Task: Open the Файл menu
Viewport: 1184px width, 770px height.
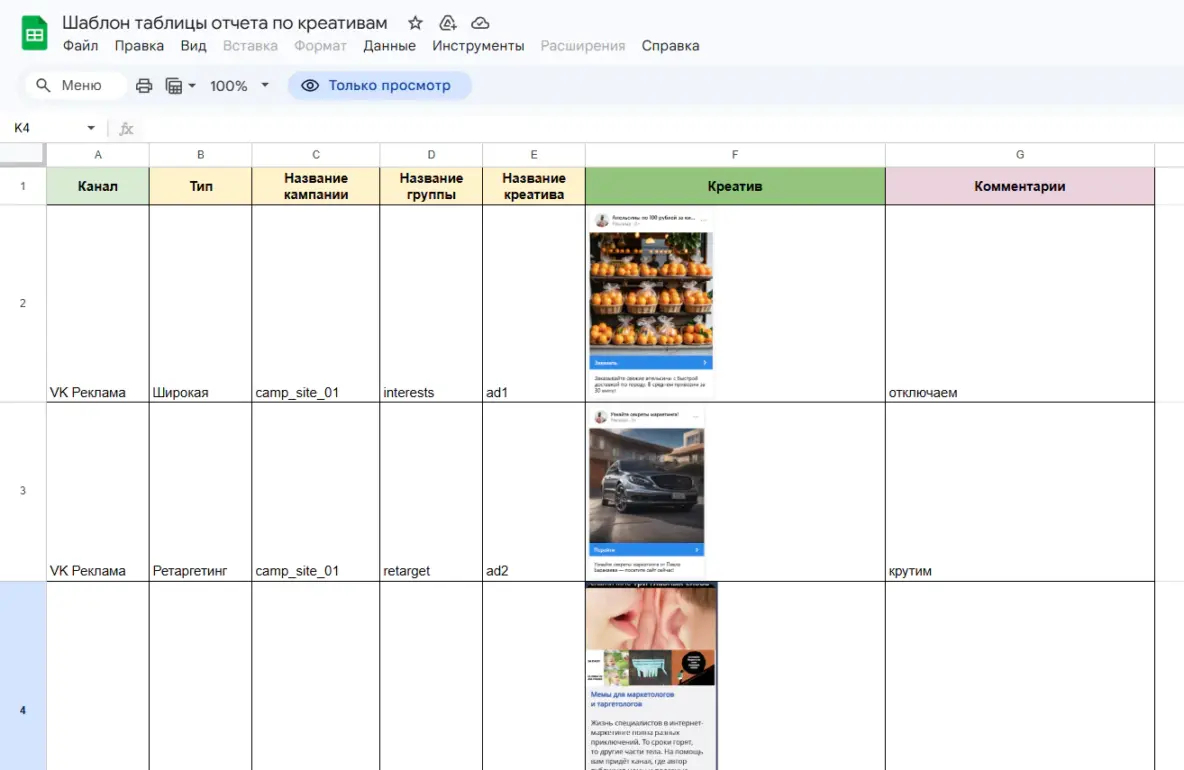Action: click(80, 46)
